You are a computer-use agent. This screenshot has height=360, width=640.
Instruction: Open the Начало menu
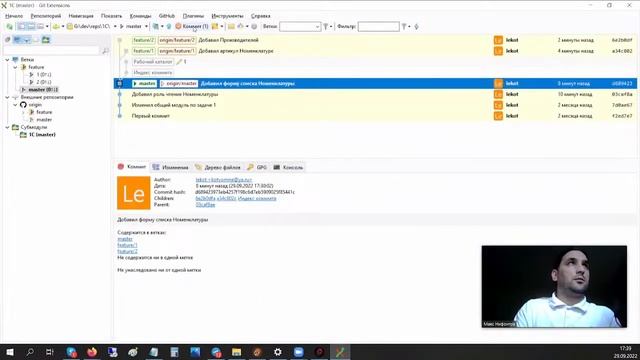pos(14,16)
